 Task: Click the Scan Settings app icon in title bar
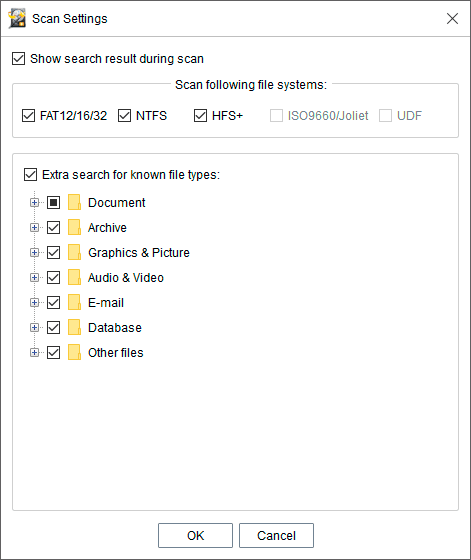(17, 19)
